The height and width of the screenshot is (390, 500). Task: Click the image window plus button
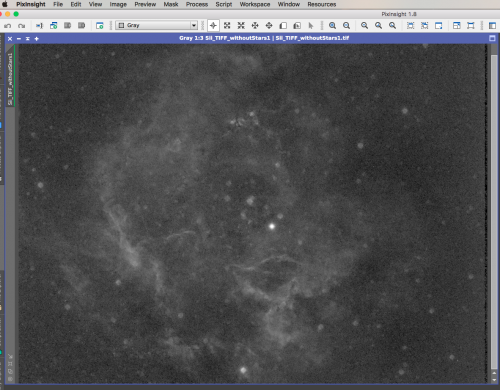(37, 39)
